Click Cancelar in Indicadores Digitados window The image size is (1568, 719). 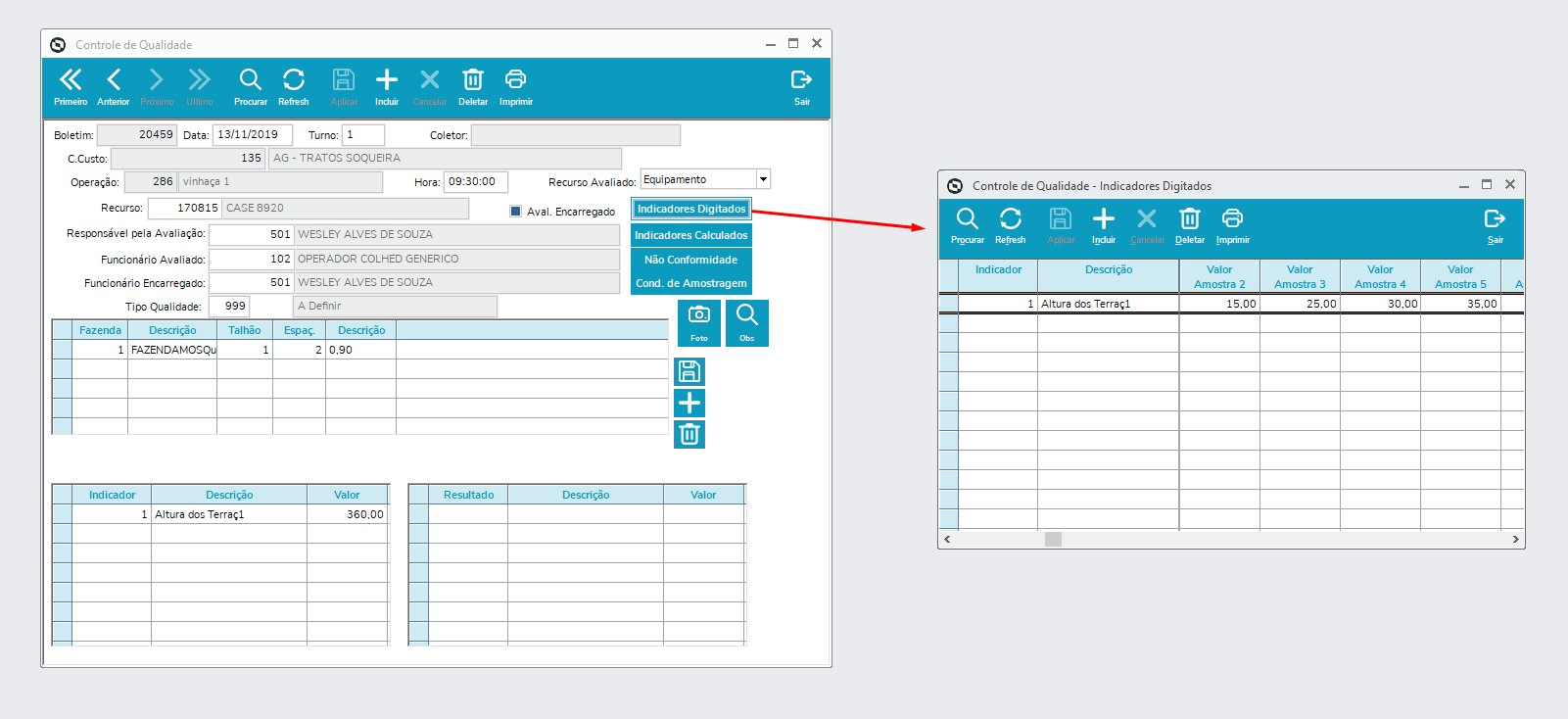coord(1147,225)
